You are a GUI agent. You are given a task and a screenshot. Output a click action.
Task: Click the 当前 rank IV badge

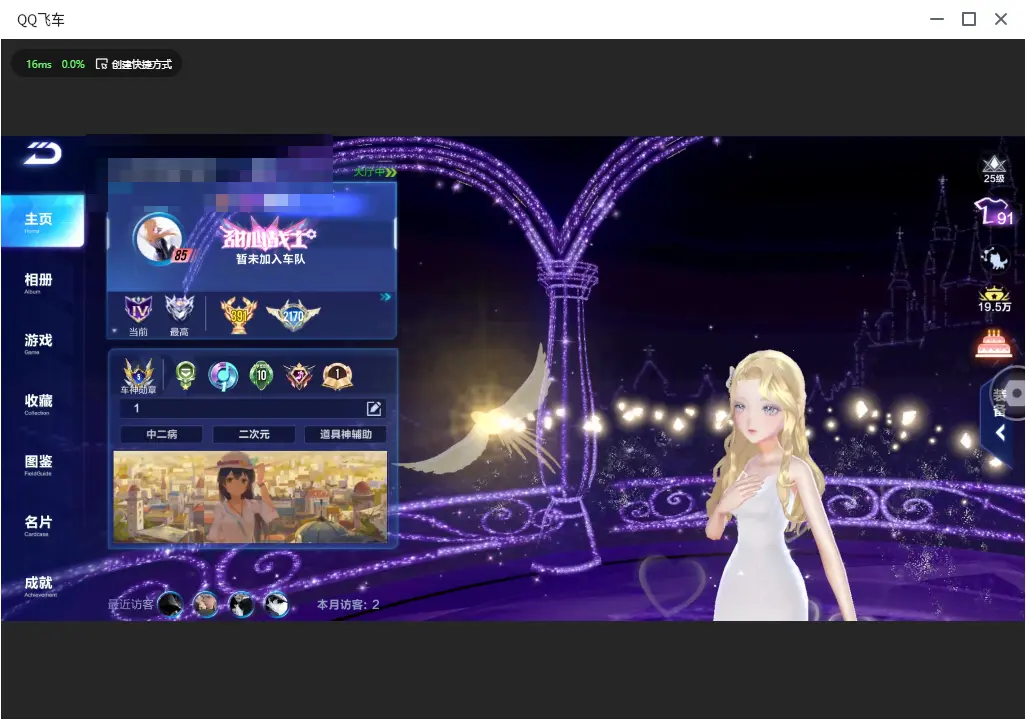(138, 314)
